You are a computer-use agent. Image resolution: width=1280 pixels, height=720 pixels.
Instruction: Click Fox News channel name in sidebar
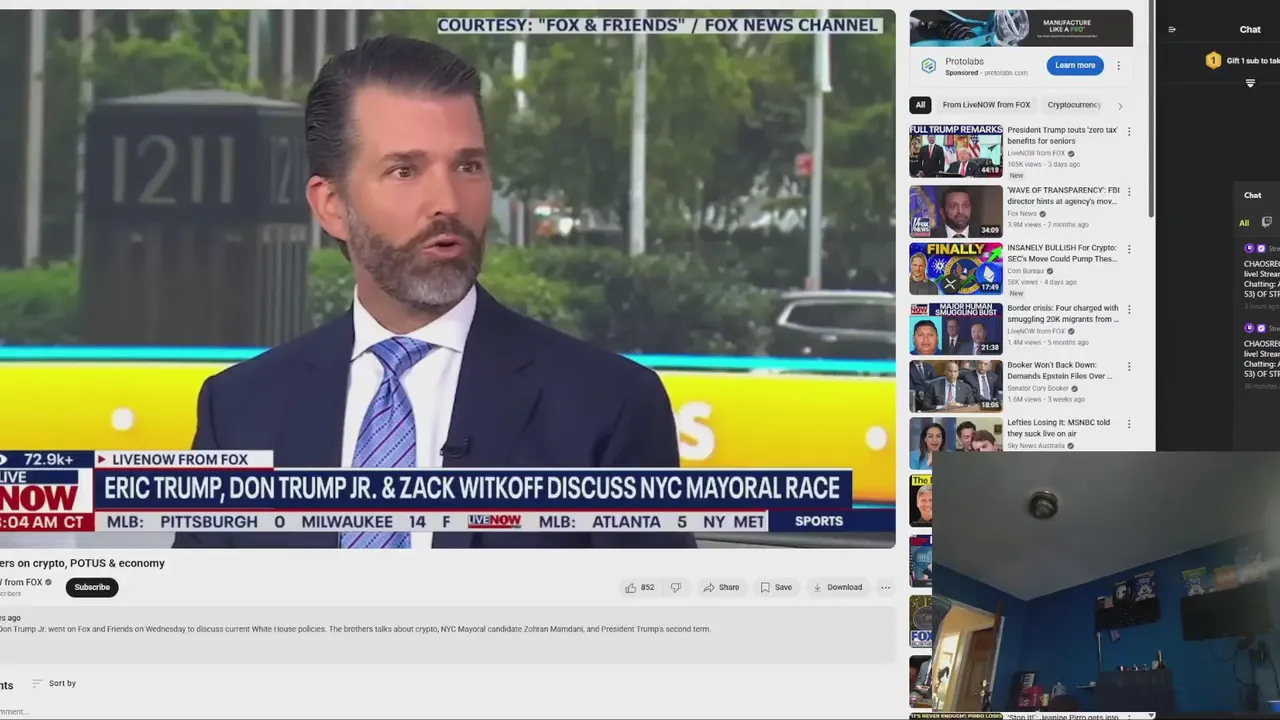[x=1022, y=213]
